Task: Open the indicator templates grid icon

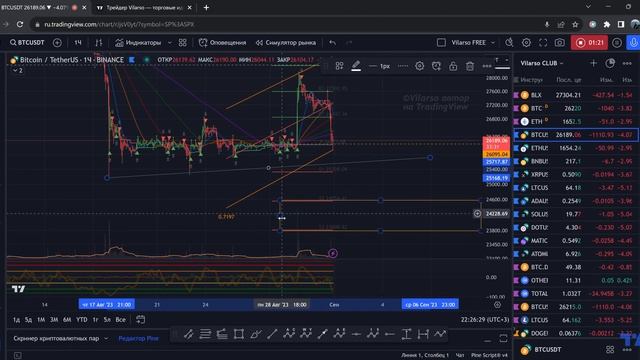Action: (182, 42)
